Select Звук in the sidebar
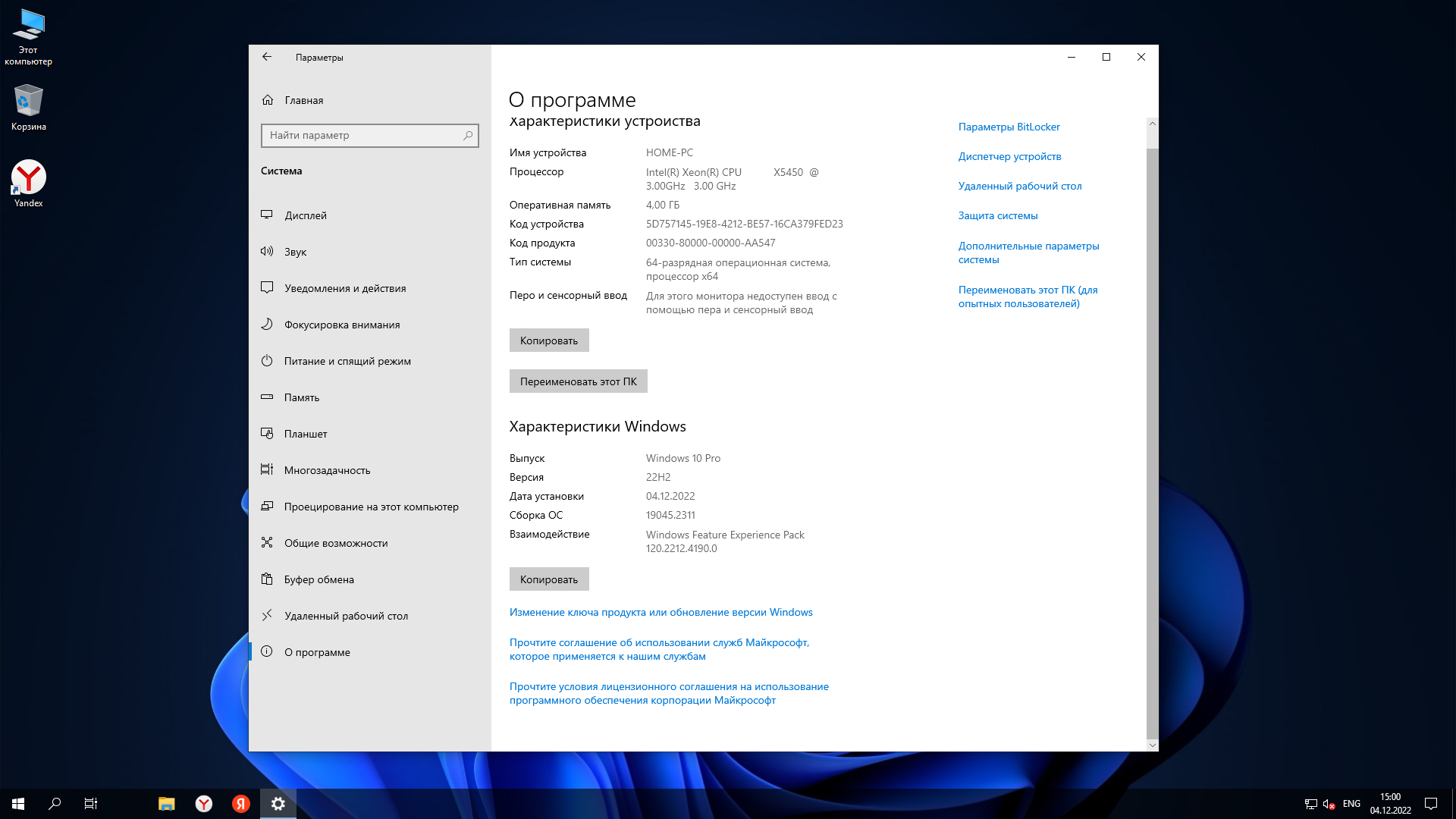This screenshot has width=1456, height=819. 295,252
